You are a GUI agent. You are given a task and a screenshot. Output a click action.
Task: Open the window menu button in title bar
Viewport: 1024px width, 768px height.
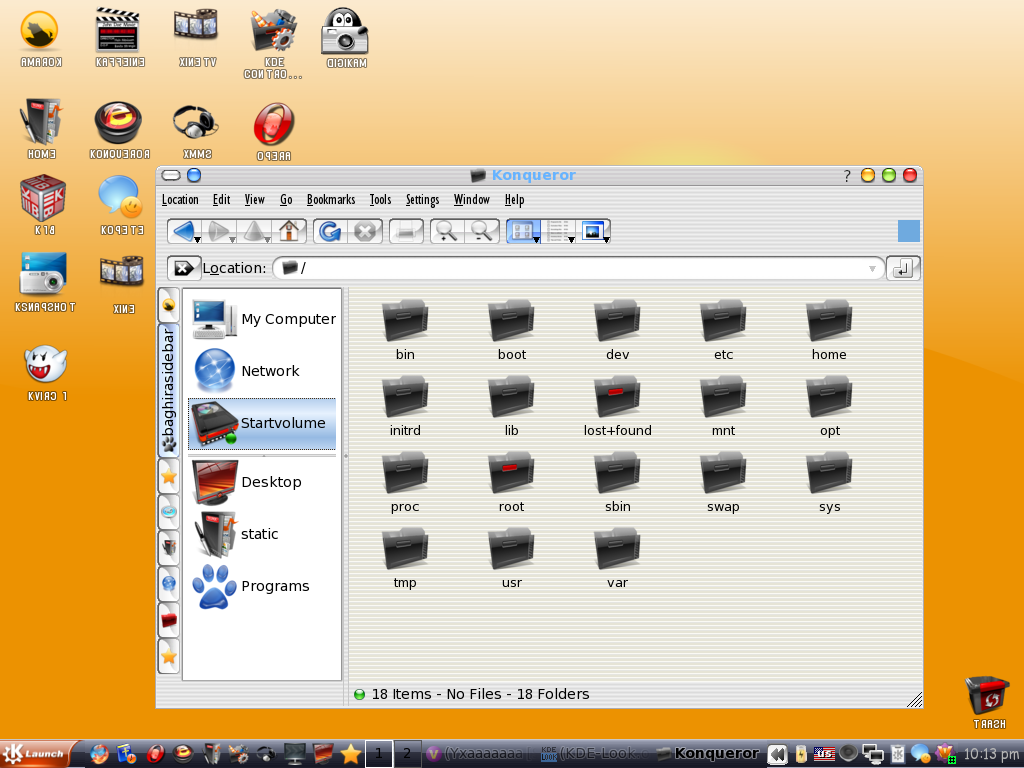click(171, 175)
